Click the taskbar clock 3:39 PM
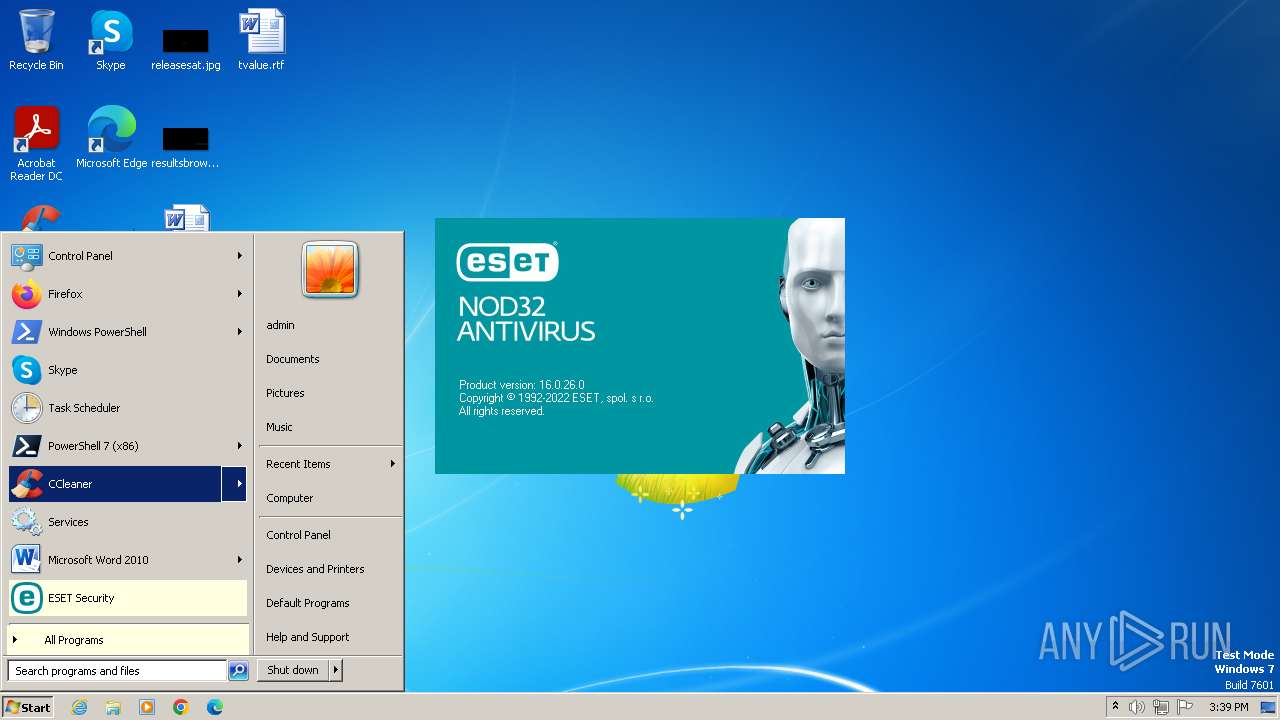Image resolution: width=1280 pixels, height=720 pixels. [x=1228, y=707]
